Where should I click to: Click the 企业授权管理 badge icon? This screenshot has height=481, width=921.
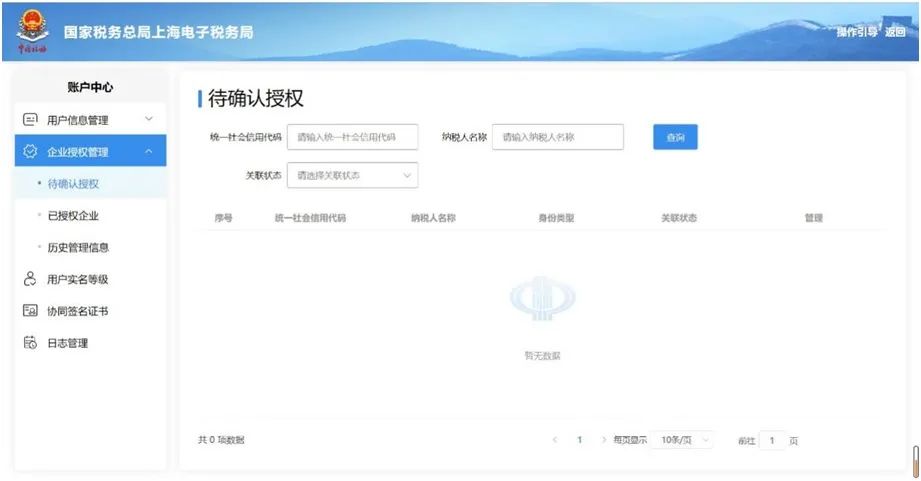(x=30, y=152)
